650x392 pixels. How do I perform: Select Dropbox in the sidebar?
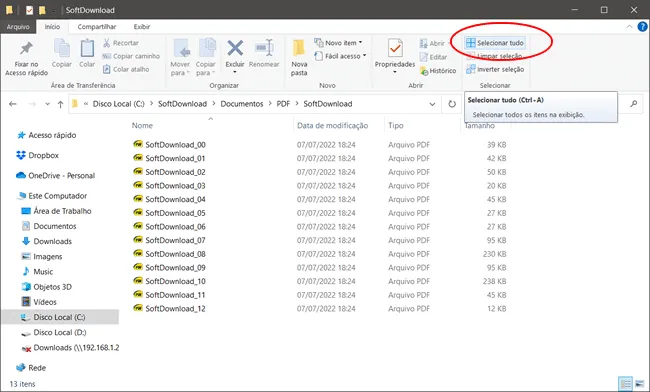38,155
